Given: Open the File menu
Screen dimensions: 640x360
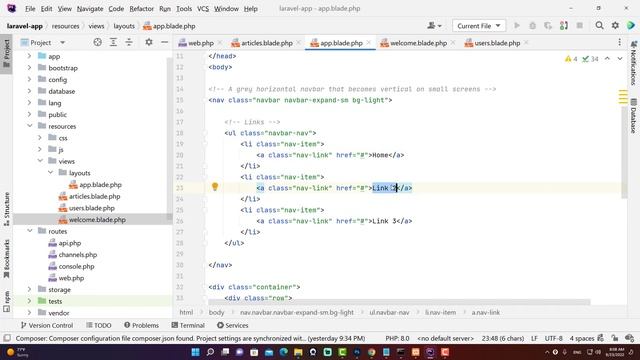Looking at the screenshot, I should 30,9.
